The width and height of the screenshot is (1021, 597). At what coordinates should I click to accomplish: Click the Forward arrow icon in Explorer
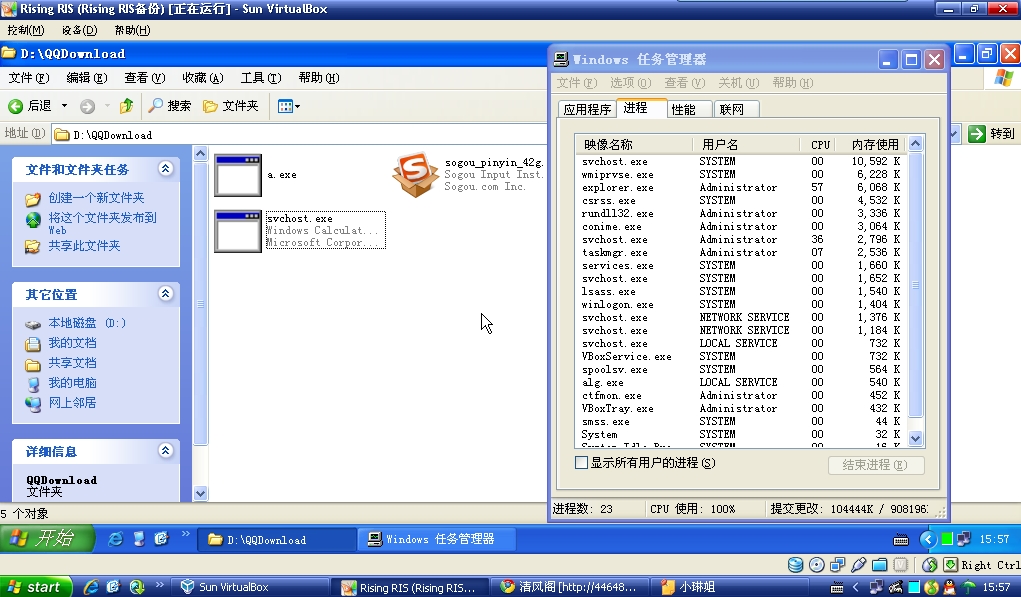tap(87, 106)
